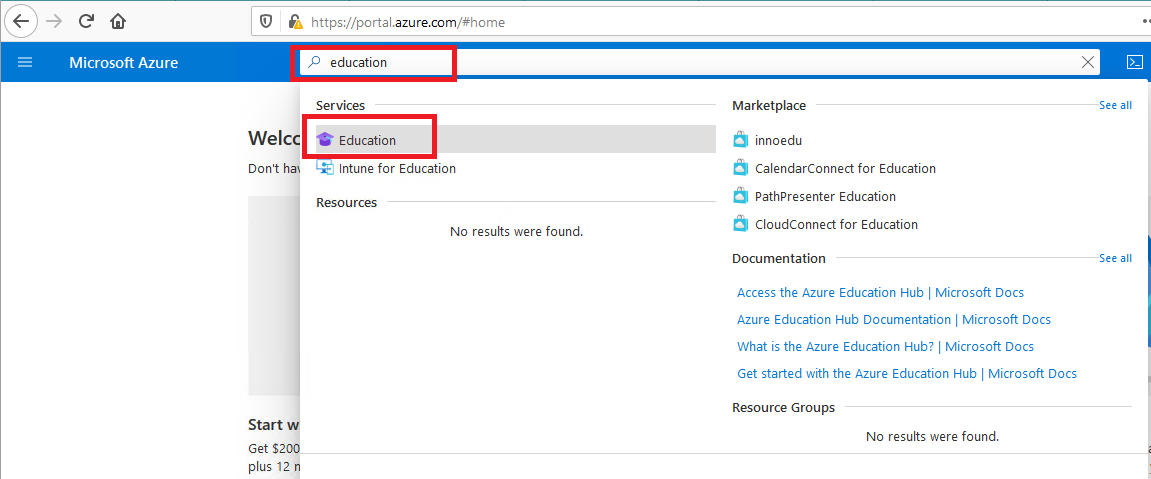Click the Intune for Education service icon

[324, 168]
